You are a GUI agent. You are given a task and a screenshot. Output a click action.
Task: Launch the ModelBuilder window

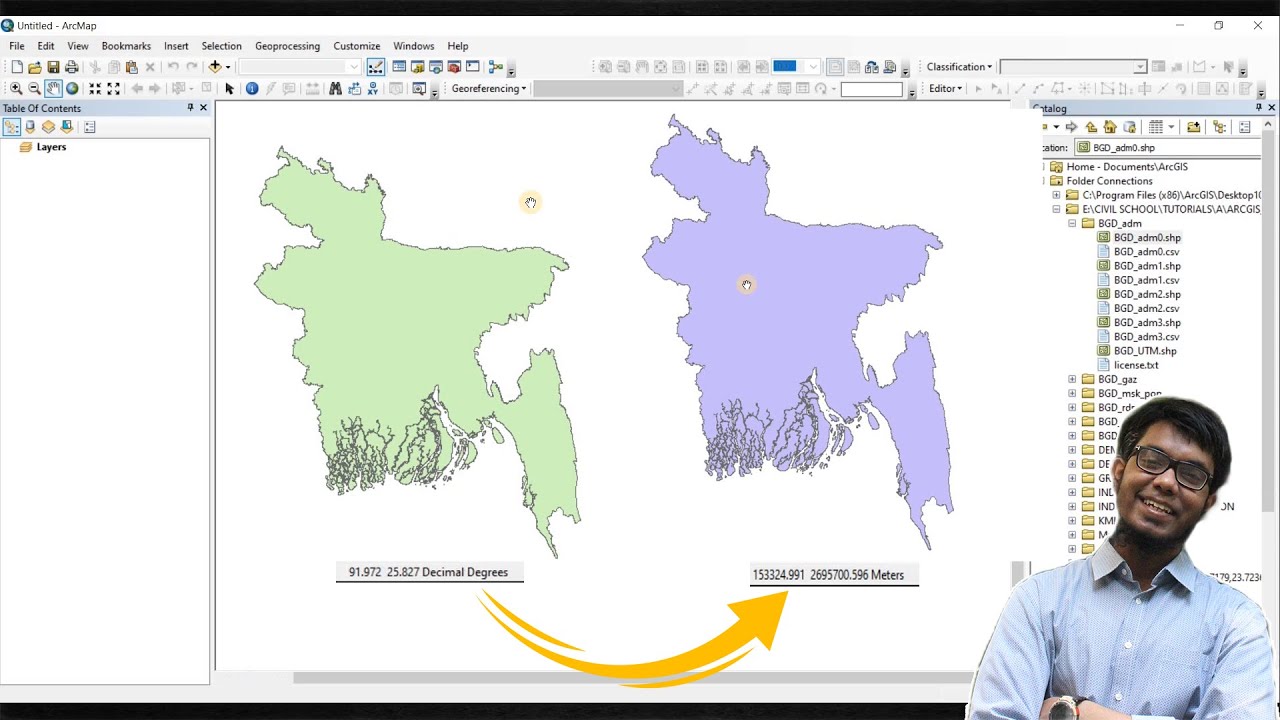[x=496, y=67]
